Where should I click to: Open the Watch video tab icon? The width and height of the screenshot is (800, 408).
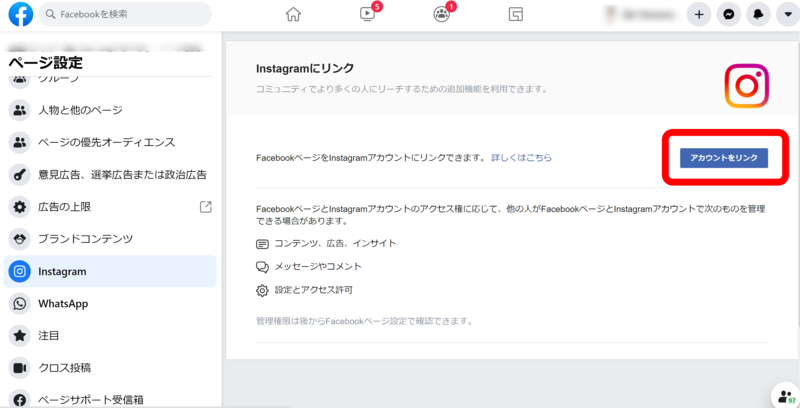(367, 14)
